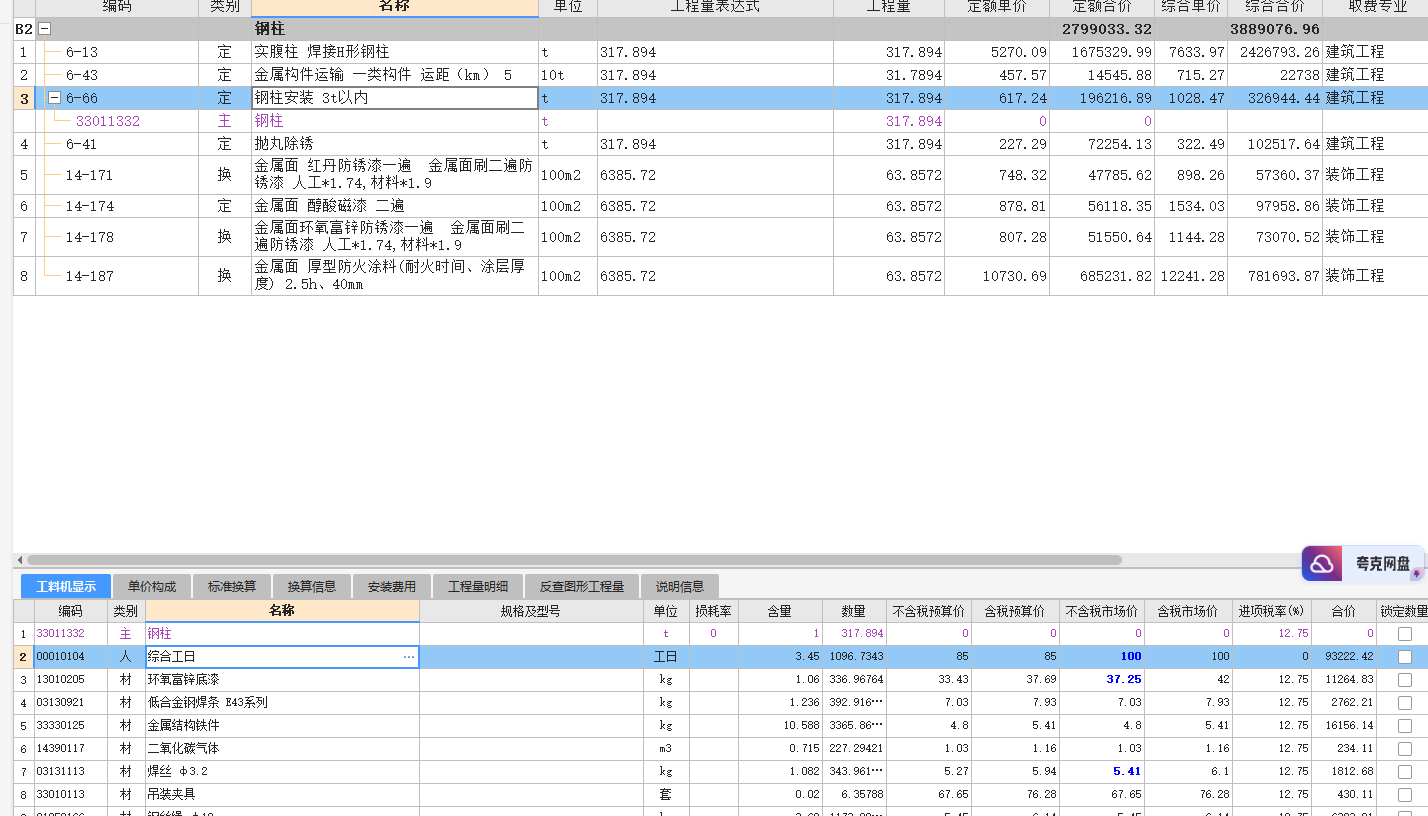Toggle lock quantity checkbox for 钢柱 material row
This screenshot has height=816, width=1428.
(1405, 634)
